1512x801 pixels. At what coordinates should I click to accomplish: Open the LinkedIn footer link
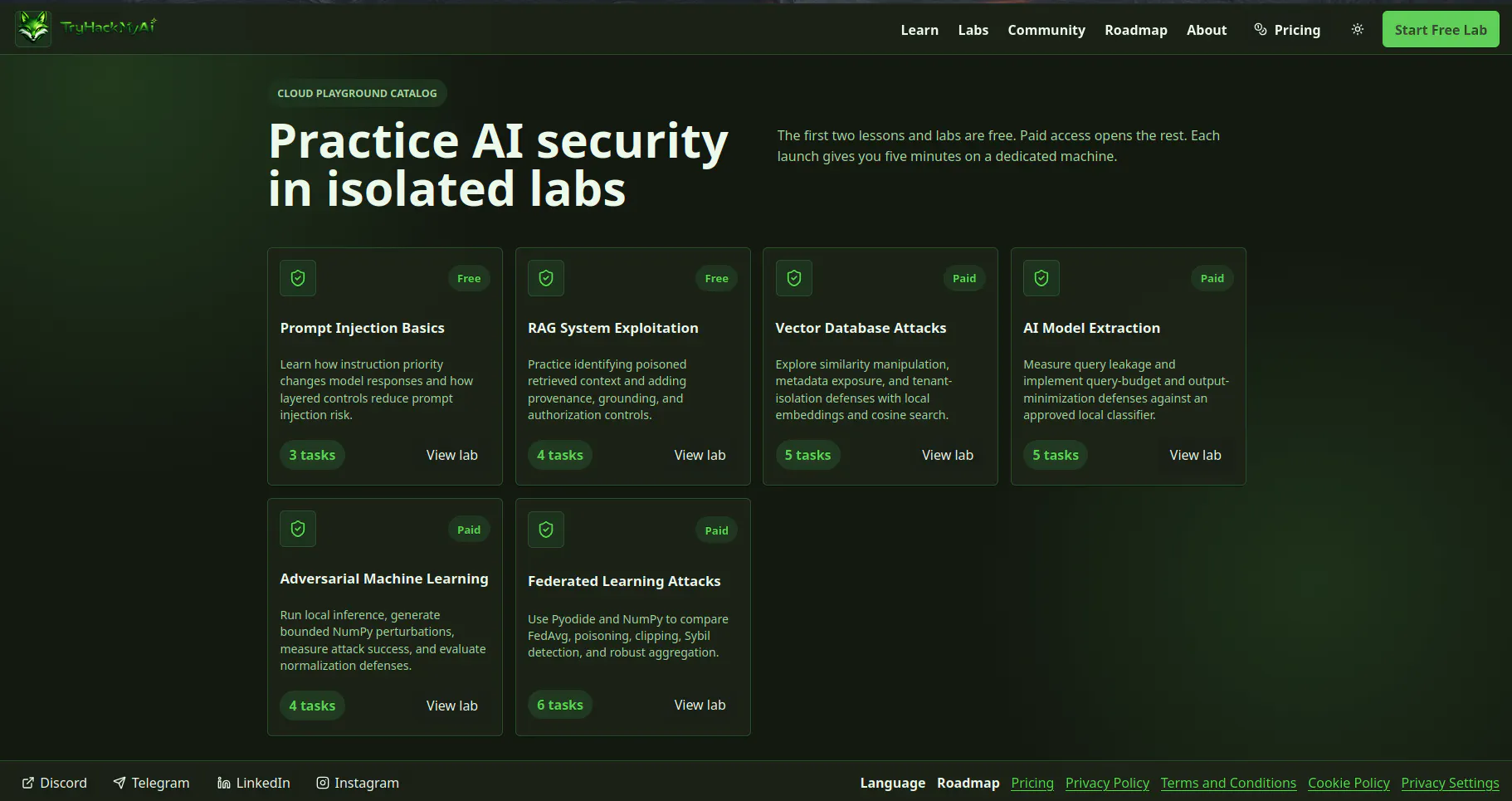click(254, 783)
